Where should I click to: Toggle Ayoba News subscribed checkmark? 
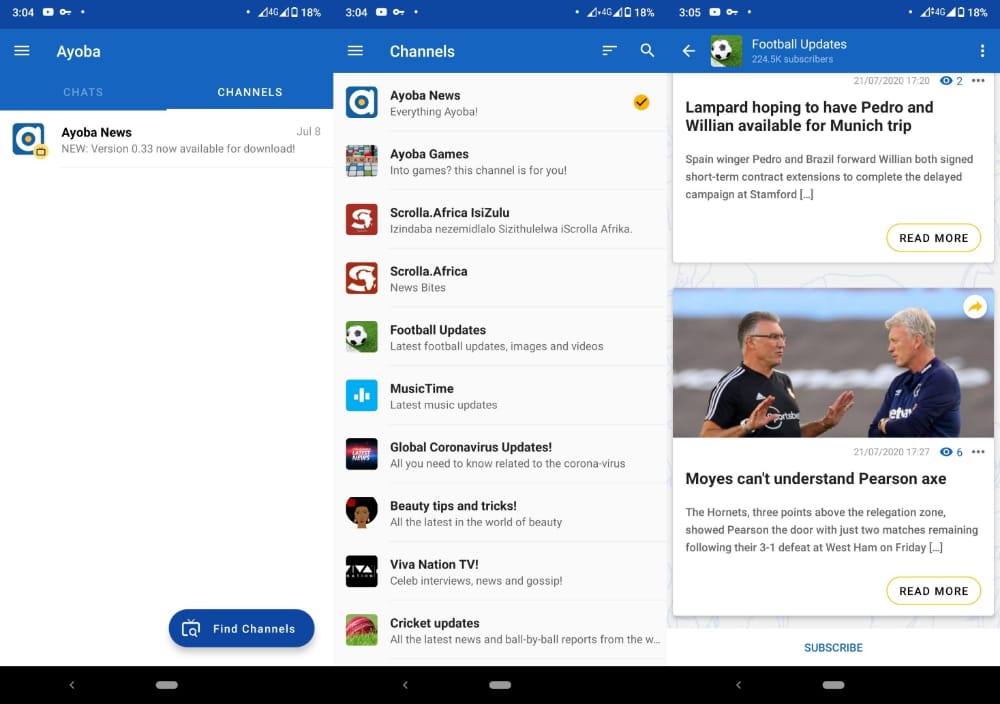pyautogui.click(x=642, y=102)
